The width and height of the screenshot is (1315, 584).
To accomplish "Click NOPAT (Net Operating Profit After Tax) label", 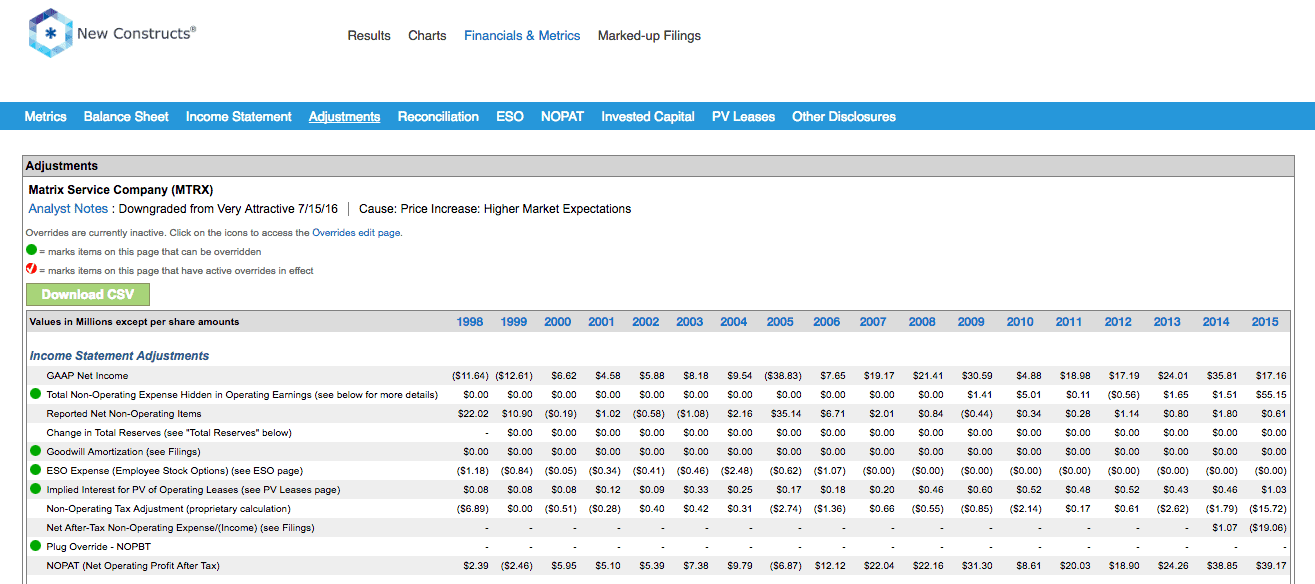I will (x=133, y=566).
